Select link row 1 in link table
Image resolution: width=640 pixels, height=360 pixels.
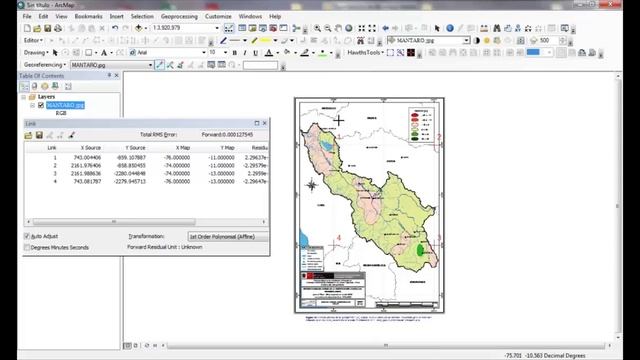[x=146, y=158]
